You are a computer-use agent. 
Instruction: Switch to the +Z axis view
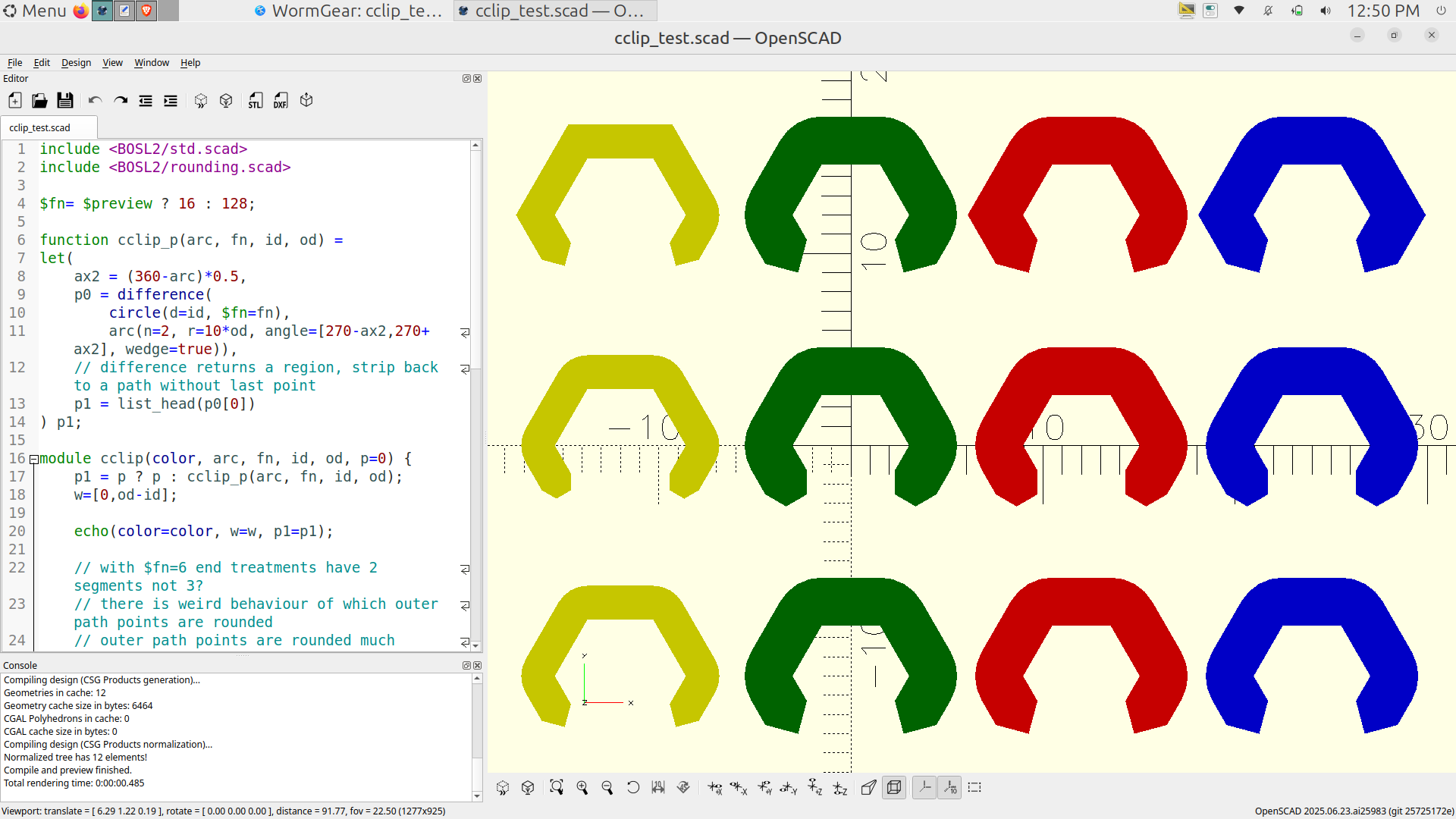(x=815, y=788)
